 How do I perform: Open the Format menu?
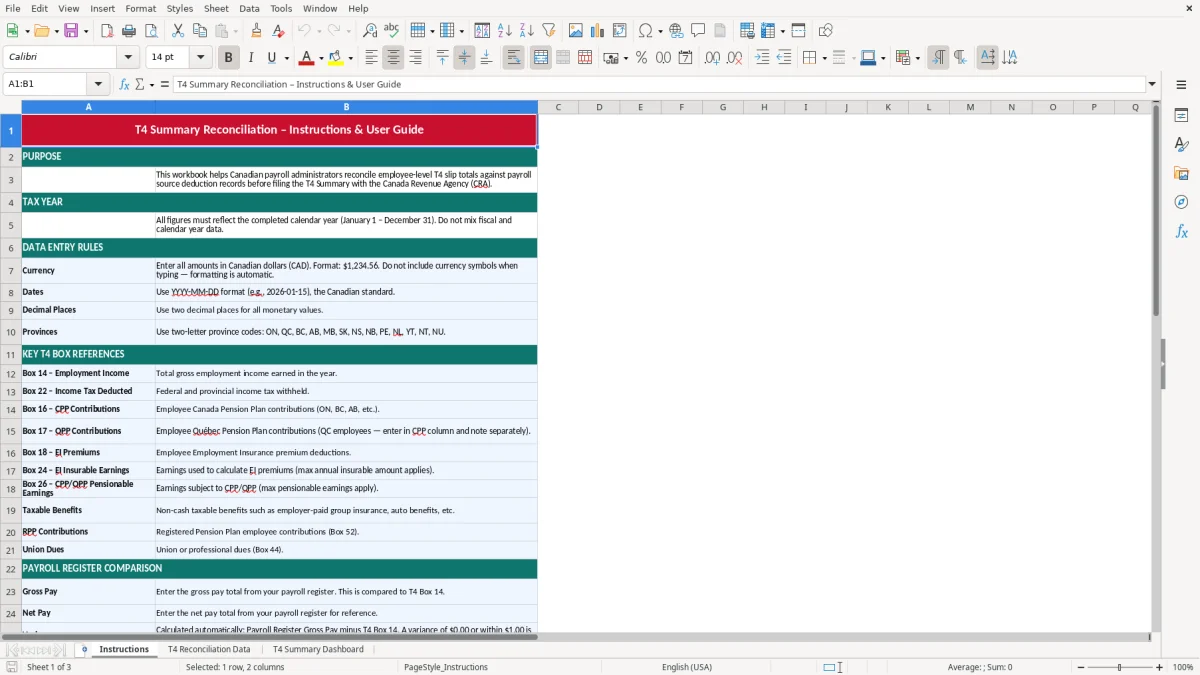pyautogui.click(x=140, y=8)
